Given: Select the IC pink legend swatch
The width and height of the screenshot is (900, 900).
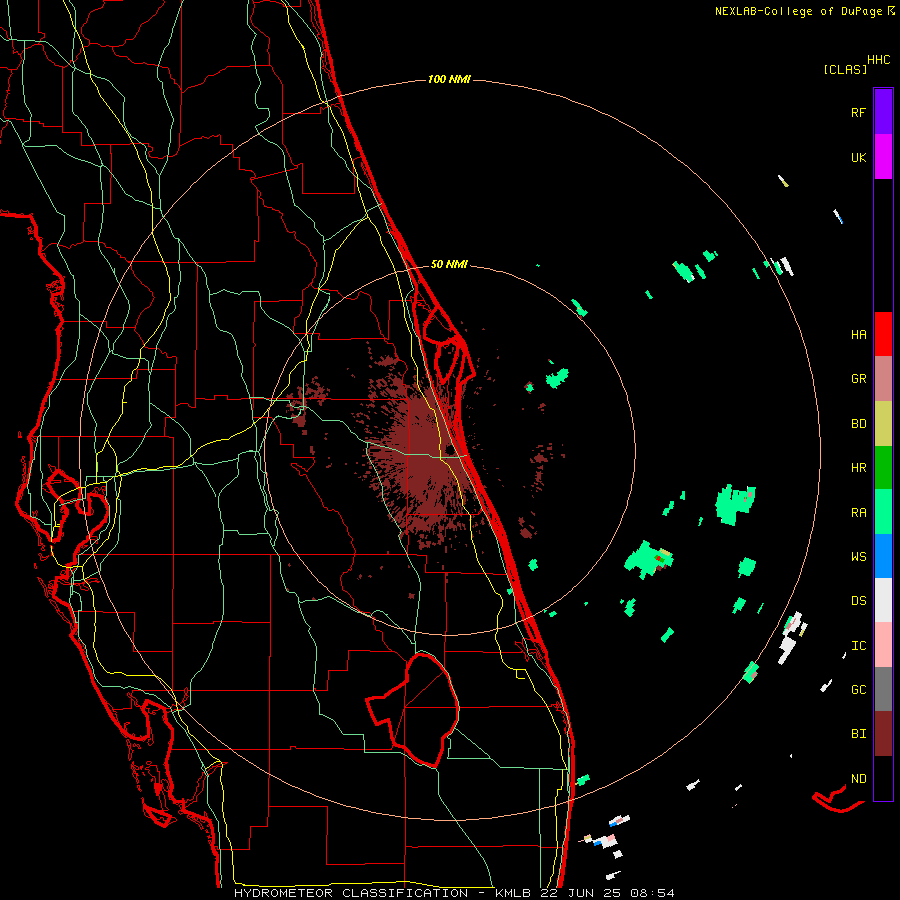Looking at the screenshot, I should [883, 645].
